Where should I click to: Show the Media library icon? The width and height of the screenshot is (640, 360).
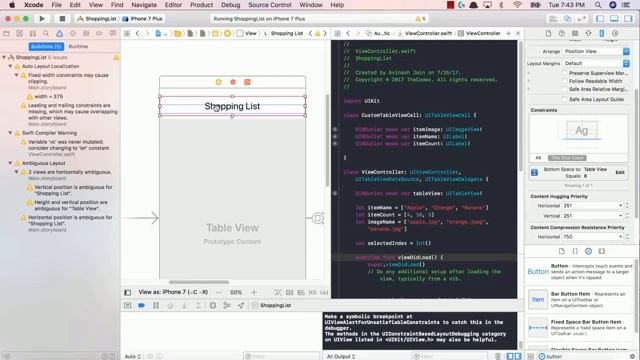tap(602, 251)
